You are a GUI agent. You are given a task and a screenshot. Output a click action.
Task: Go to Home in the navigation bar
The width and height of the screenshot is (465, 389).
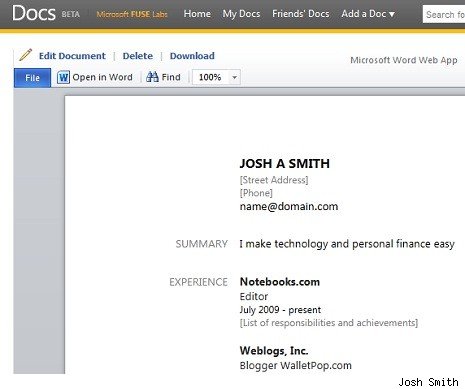[x=197, y=14]
